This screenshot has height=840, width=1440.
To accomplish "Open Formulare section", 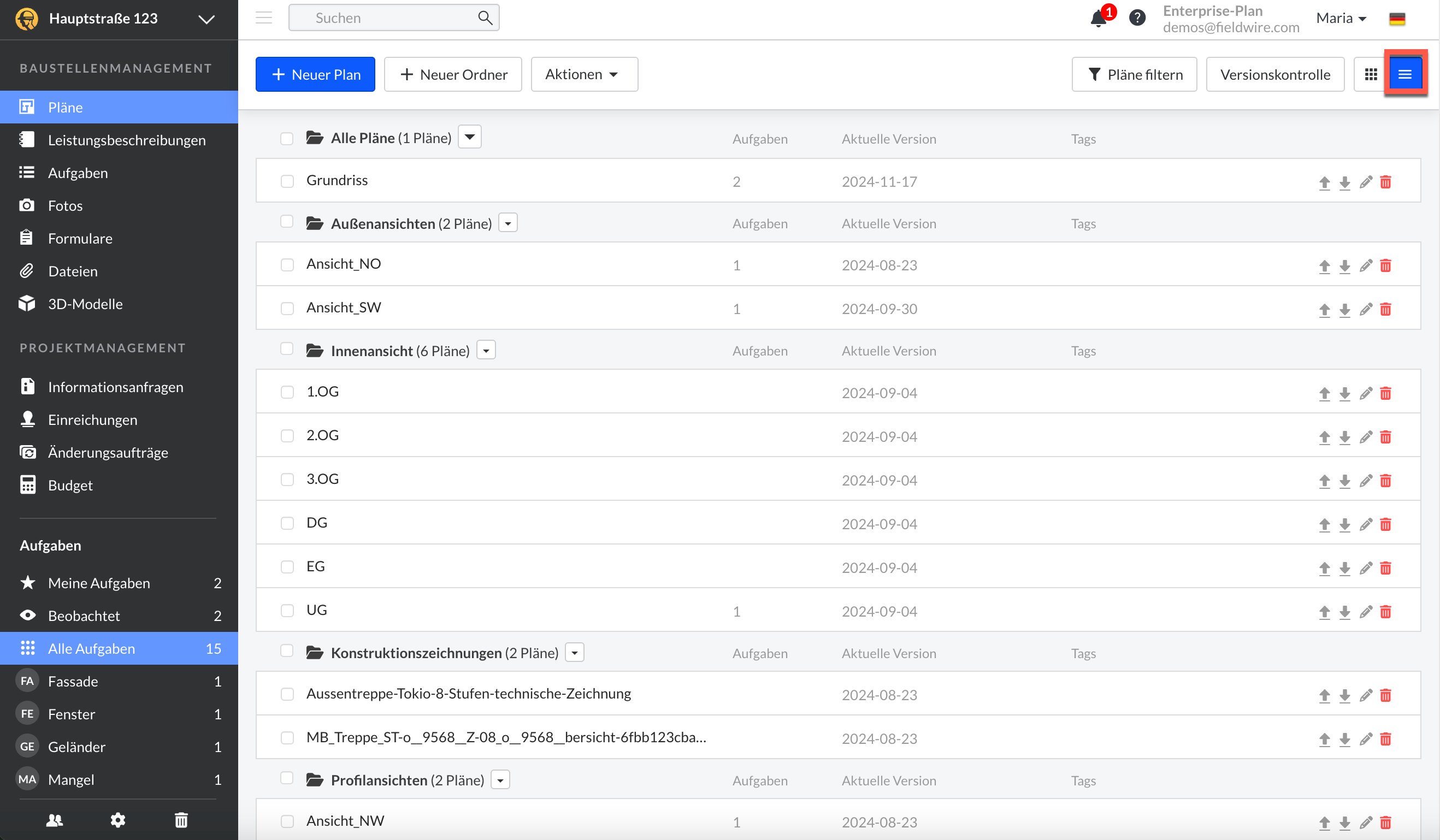I will point(119,238).
